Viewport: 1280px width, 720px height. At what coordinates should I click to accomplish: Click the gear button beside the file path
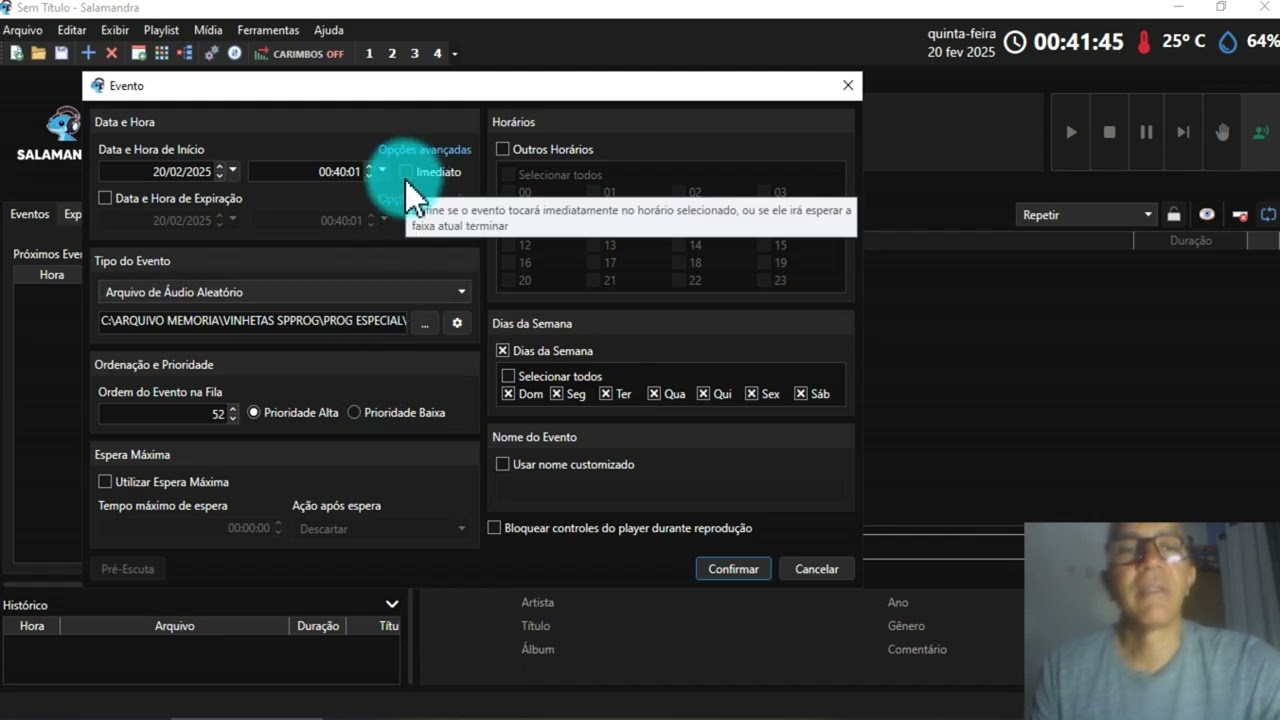[x=457, y=323]
